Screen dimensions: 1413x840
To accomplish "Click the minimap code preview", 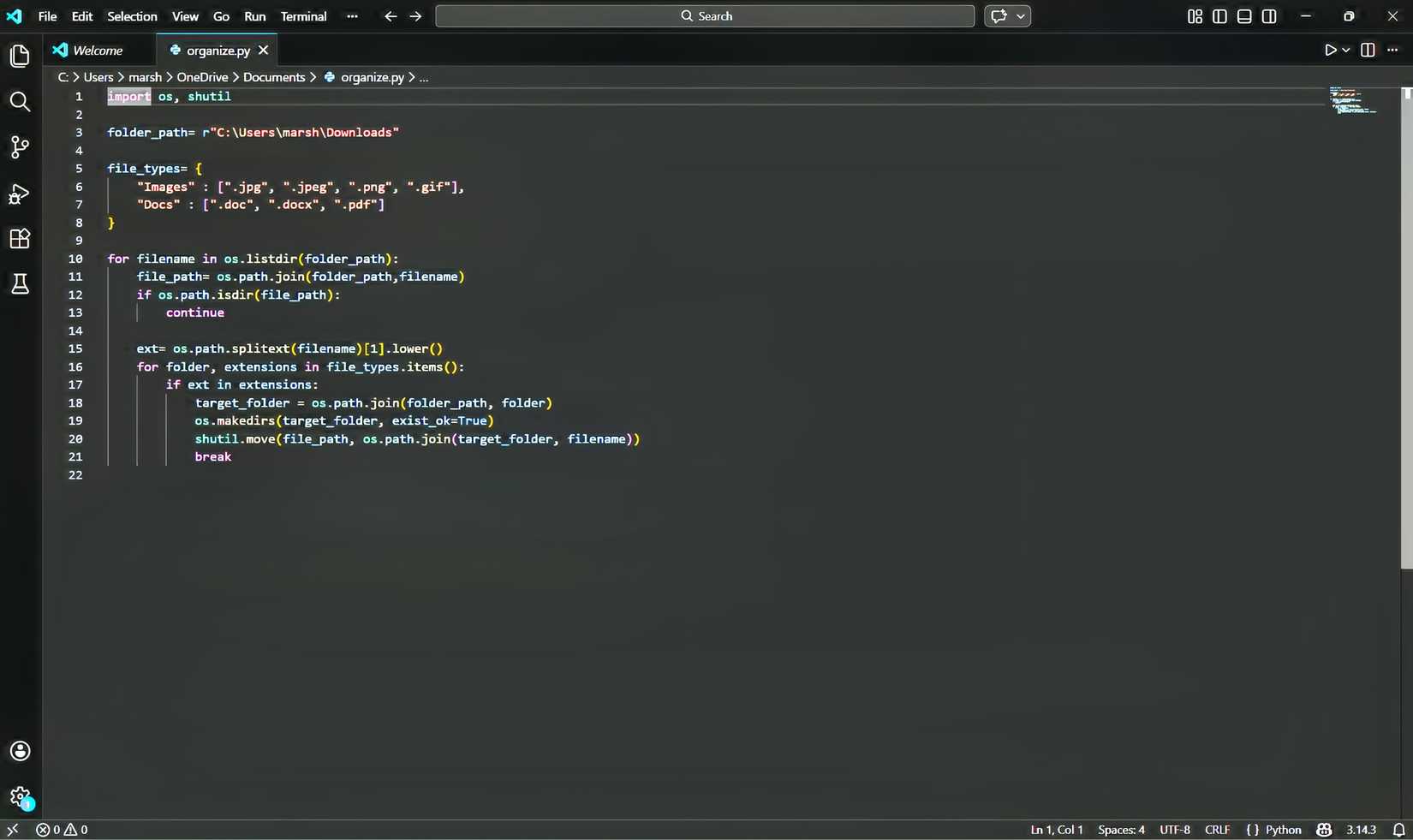I will [1352, 101].
